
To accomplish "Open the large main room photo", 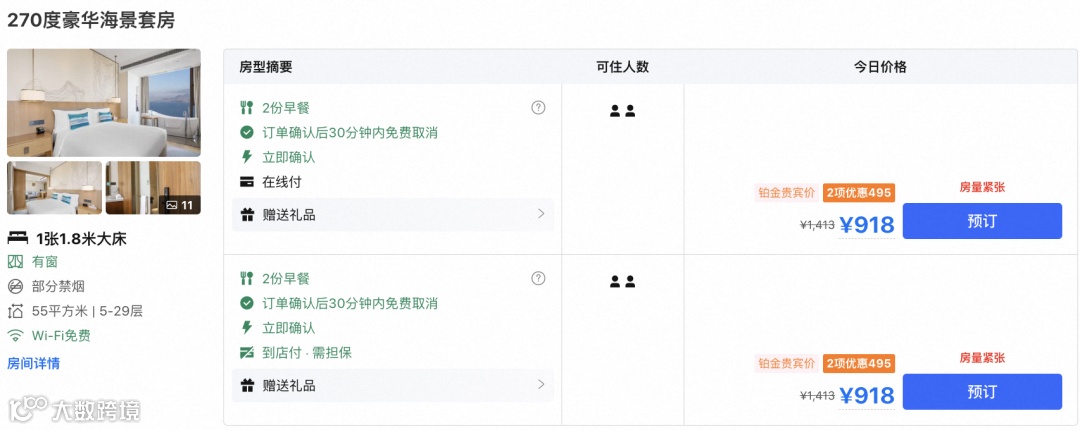I will click(104, 102).
